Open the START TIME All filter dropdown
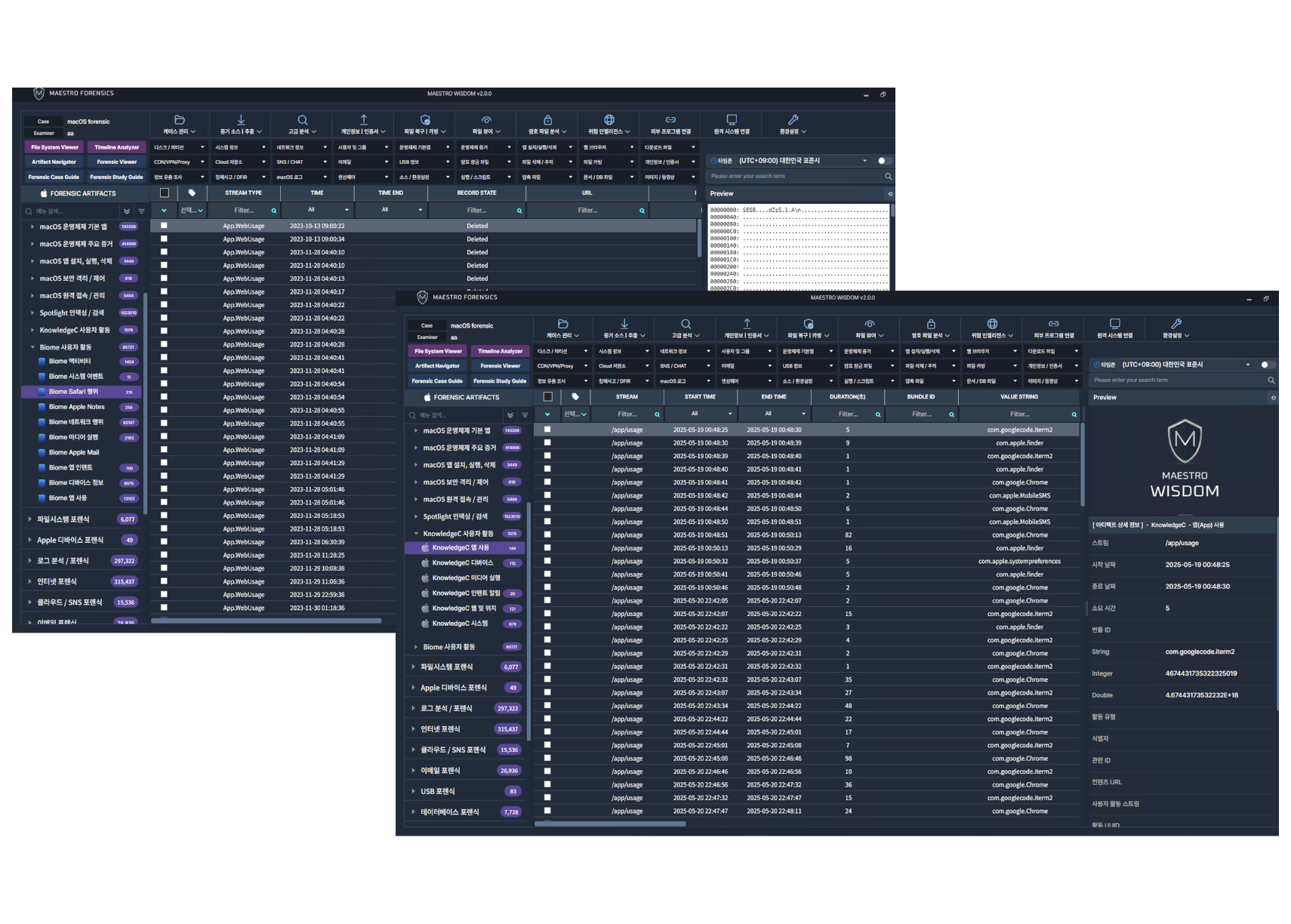This screenshot has width=1291, height=924. [x=700, y=414]
